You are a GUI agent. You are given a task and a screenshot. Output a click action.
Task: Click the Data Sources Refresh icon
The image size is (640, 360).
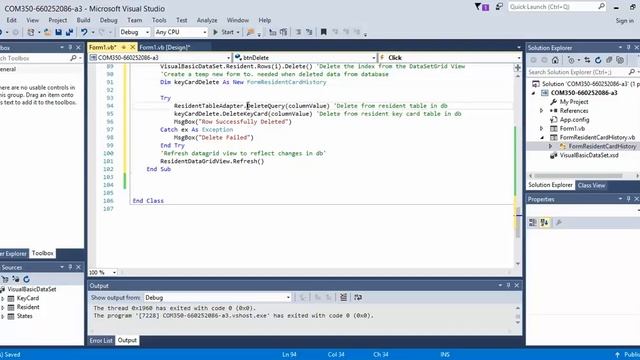coord(27,279)
